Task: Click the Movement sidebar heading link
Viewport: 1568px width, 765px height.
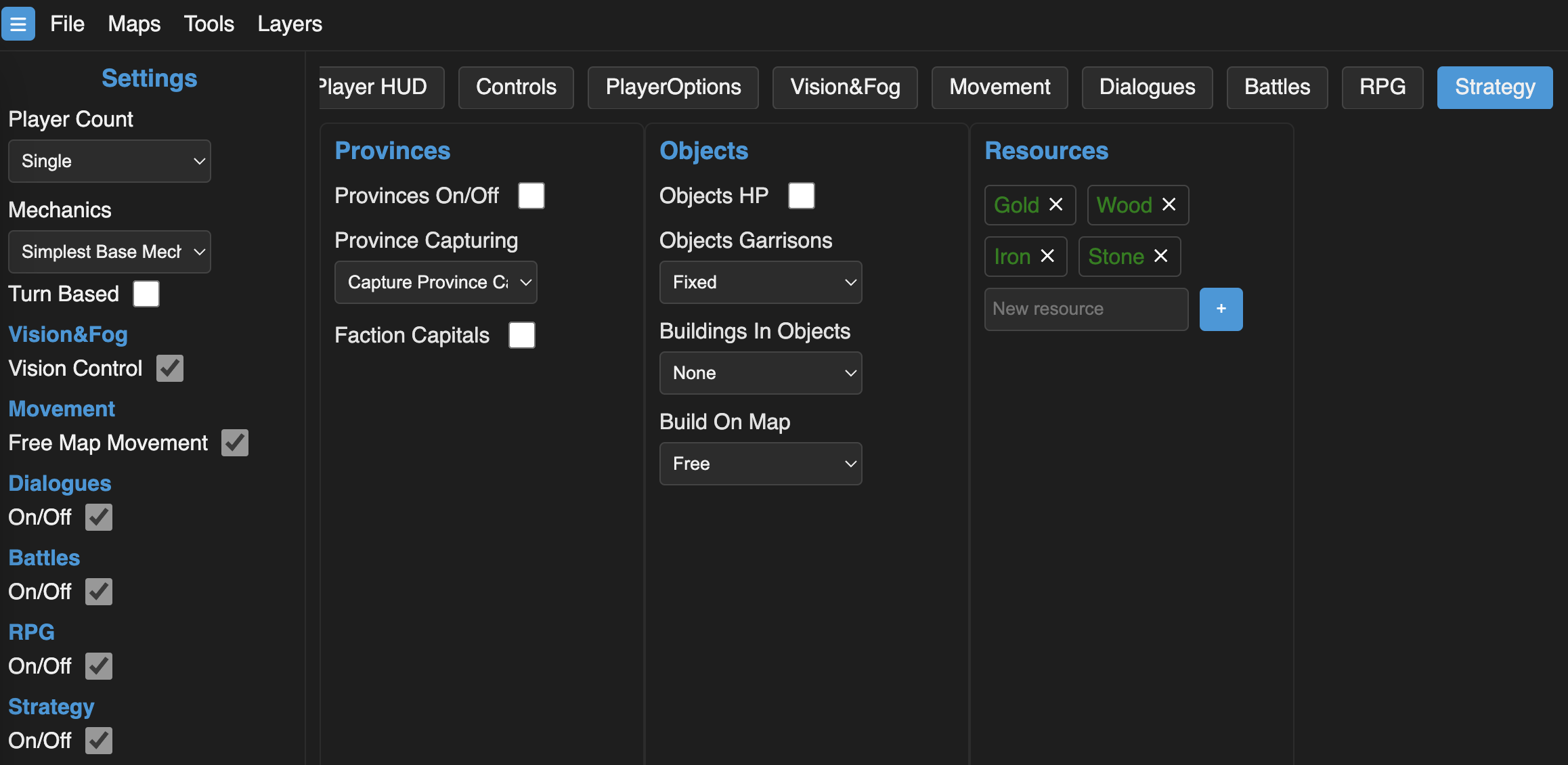Action: pyautogui.click(x=62, y=409)
